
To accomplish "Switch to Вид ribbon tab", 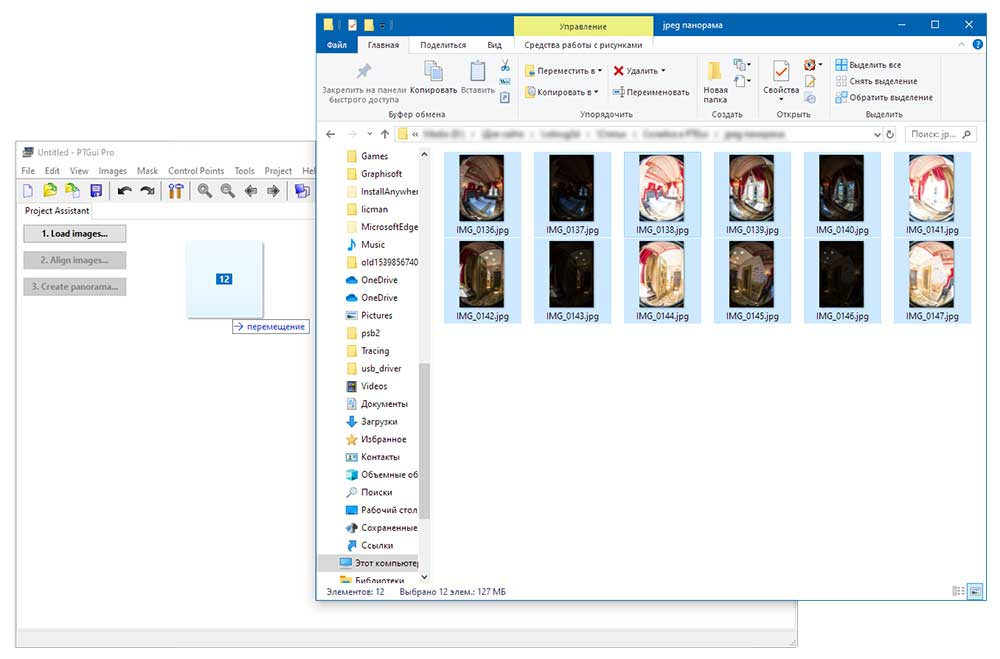I will [x=494, y=45].
